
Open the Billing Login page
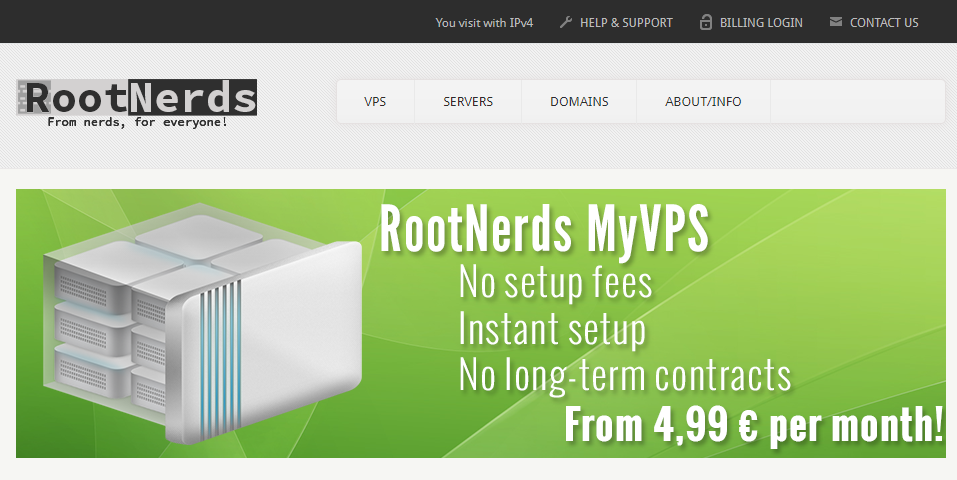(x=761, y=23)
